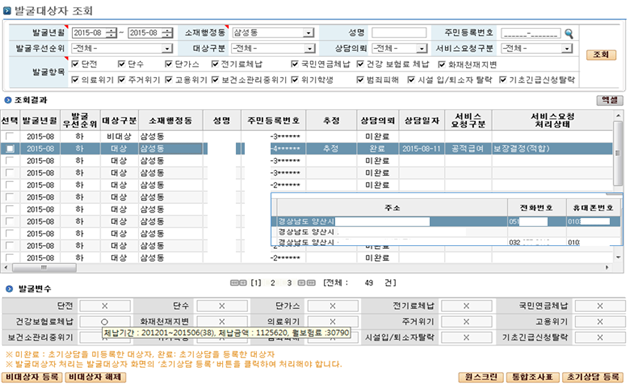The height and width of the screenshot is (392, 629).
Task: Sort by 상담일자 column header
Action: click(x=422, y=120)
